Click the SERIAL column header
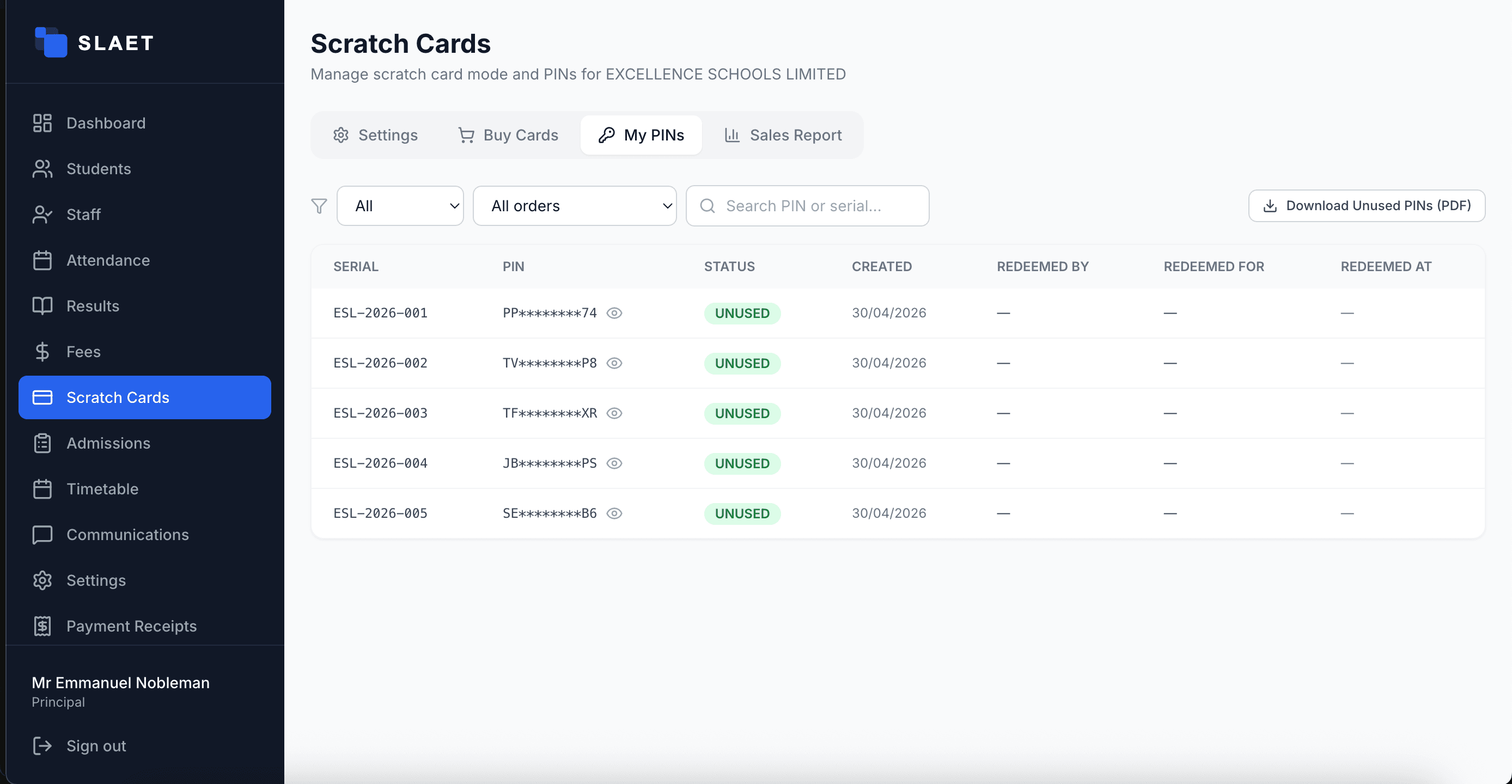The image size is (1512, 784). click(356, 266)
